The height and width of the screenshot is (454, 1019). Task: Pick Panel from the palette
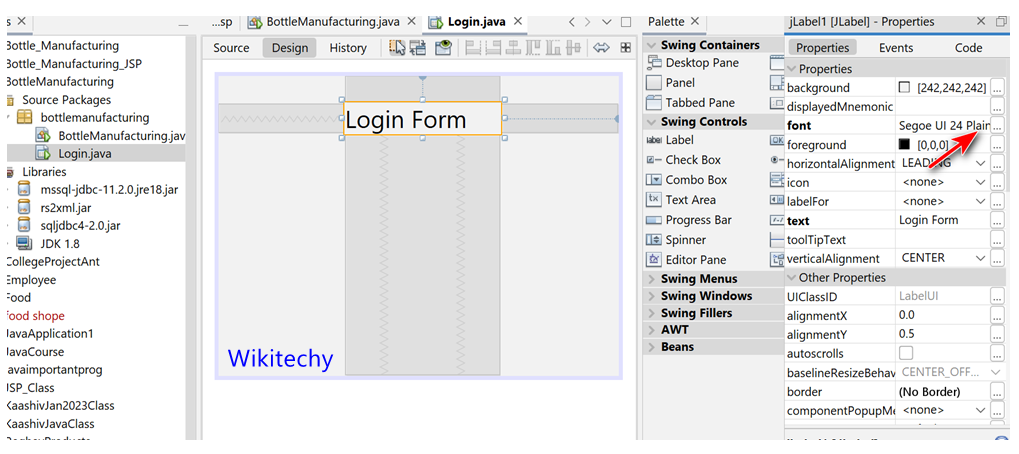click(x=671, y=83)
